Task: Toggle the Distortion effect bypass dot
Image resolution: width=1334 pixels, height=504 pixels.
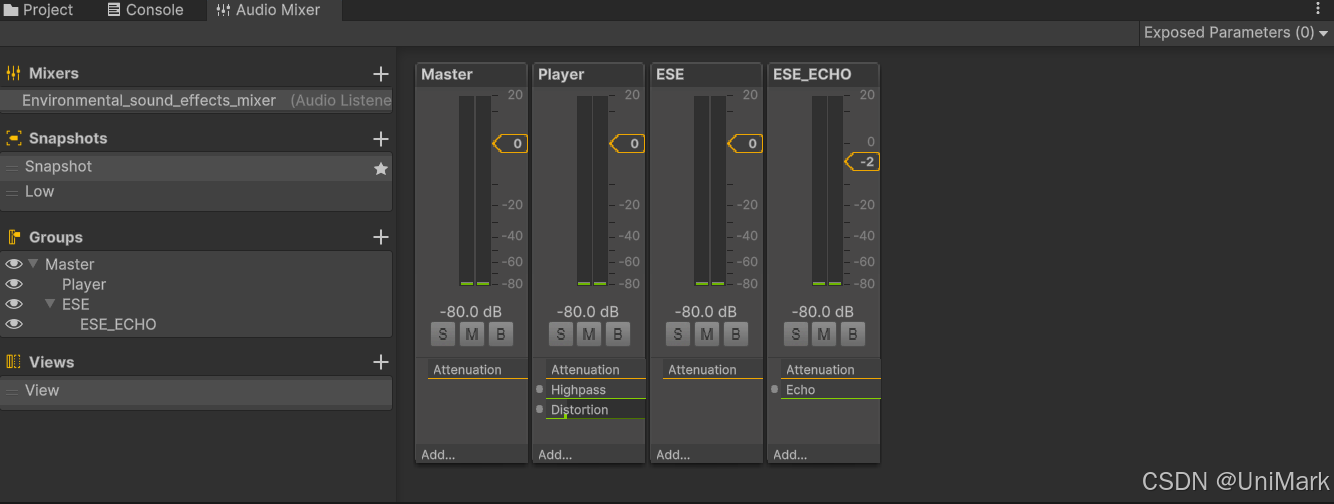Action: [540, 410]
